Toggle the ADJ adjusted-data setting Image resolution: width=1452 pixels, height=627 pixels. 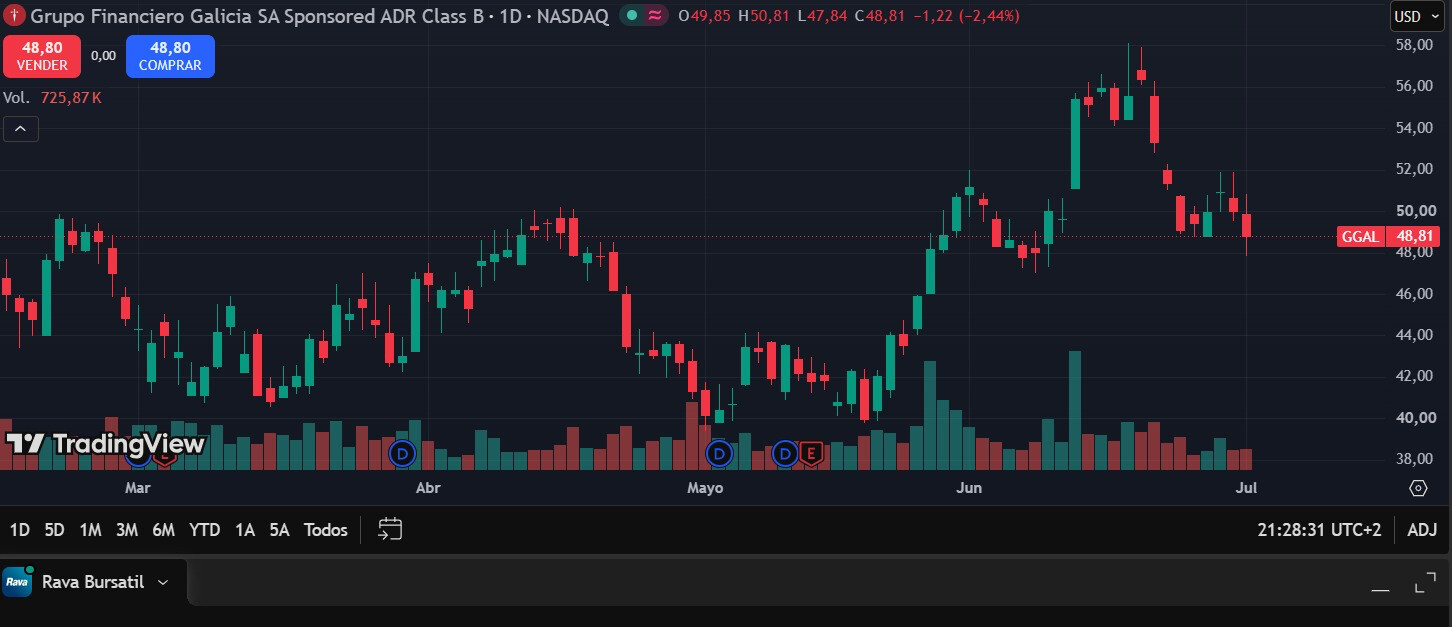[1421, 530]
